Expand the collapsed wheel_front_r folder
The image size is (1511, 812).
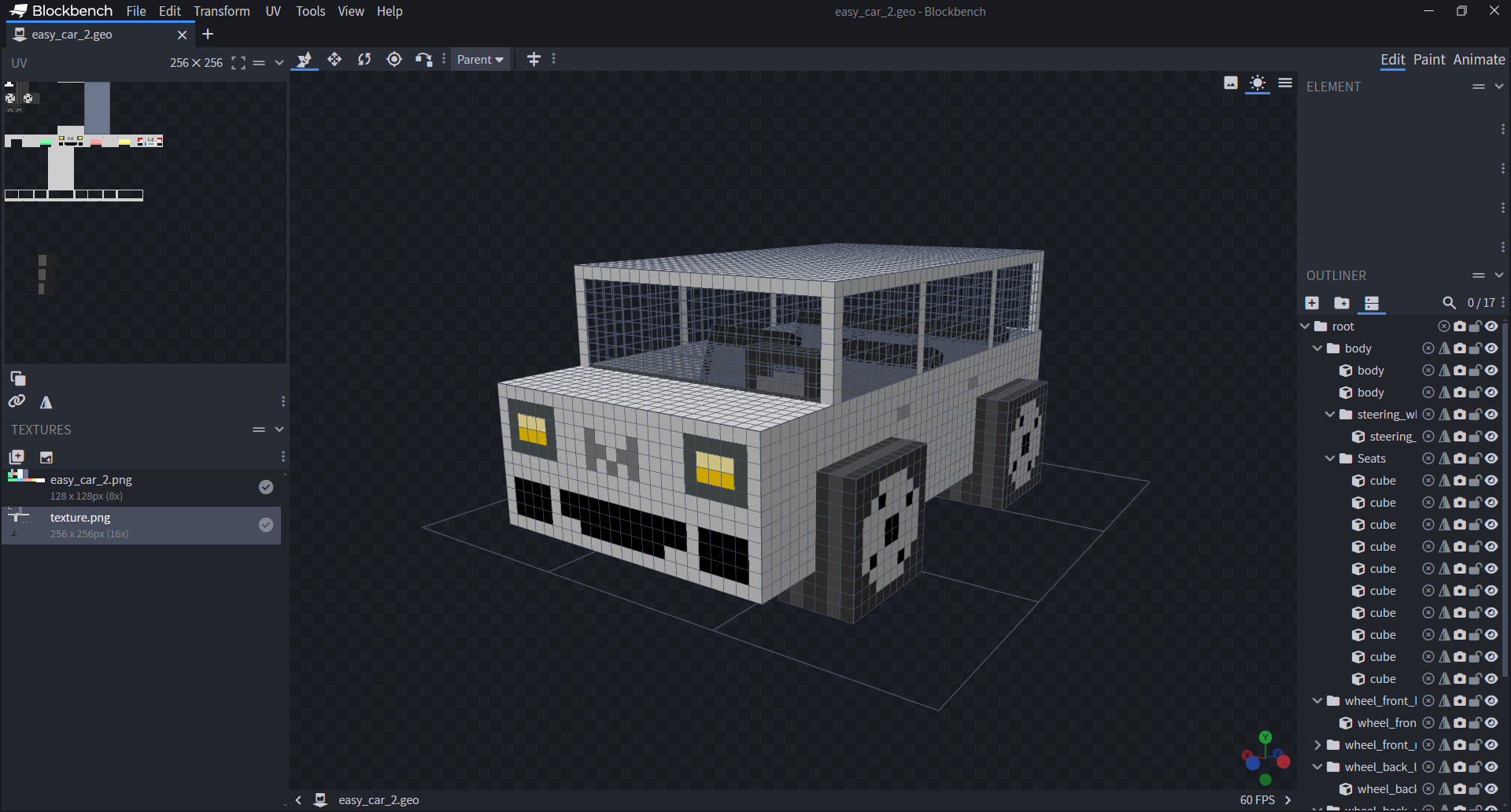1317,745
